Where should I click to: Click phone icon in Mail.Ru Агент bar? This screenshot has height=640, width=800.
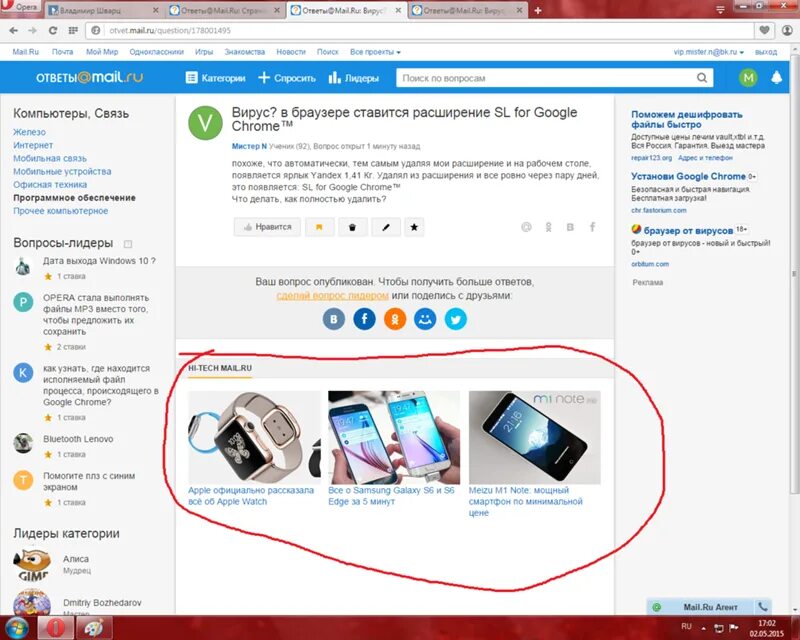point(762,607)
